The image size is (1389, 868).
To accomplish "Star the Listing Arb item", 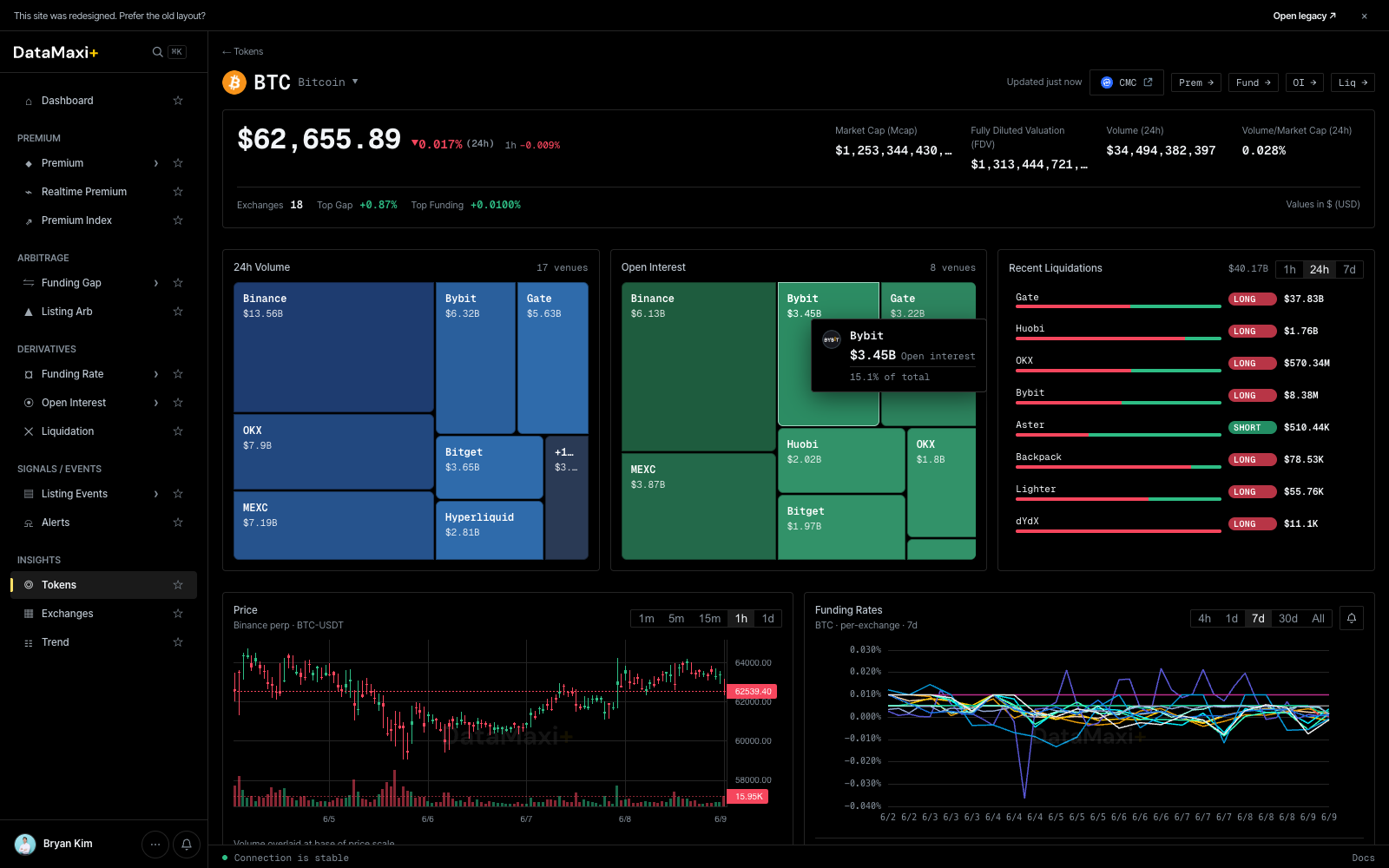I will [178, 312].
